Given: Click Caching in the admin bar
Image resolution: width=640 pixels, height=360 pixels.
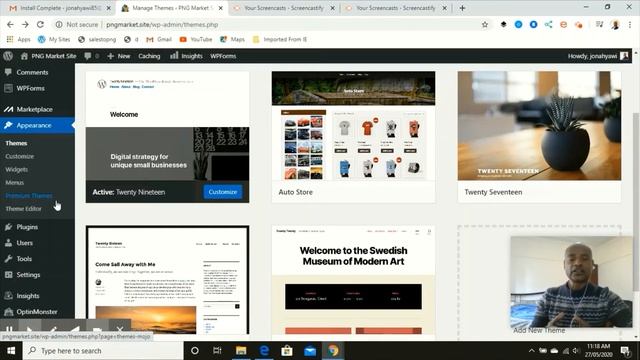Looking at the screenshot, I should 149,56.
